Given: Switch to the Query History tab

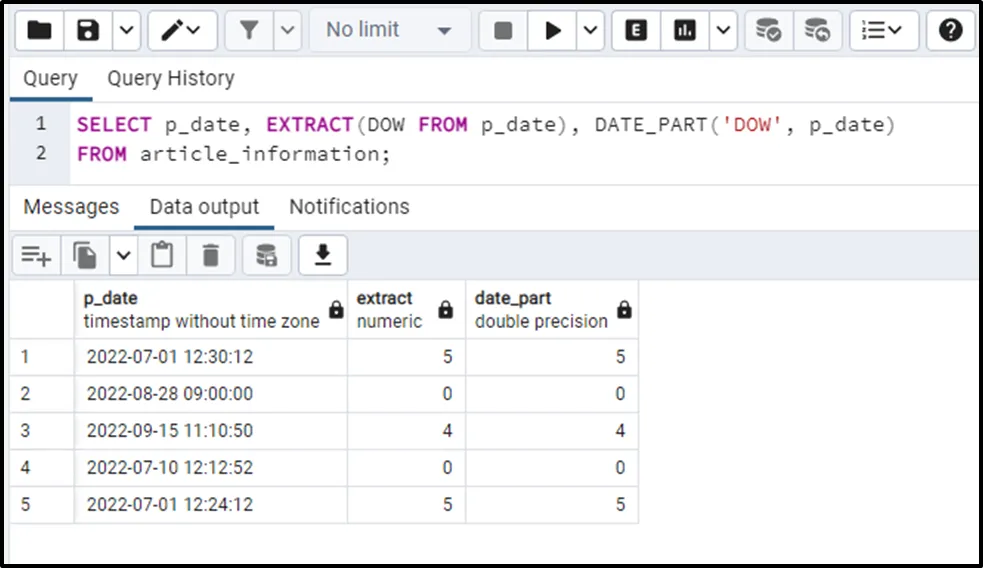Looking at the screenshot, I should coord(170,78).
